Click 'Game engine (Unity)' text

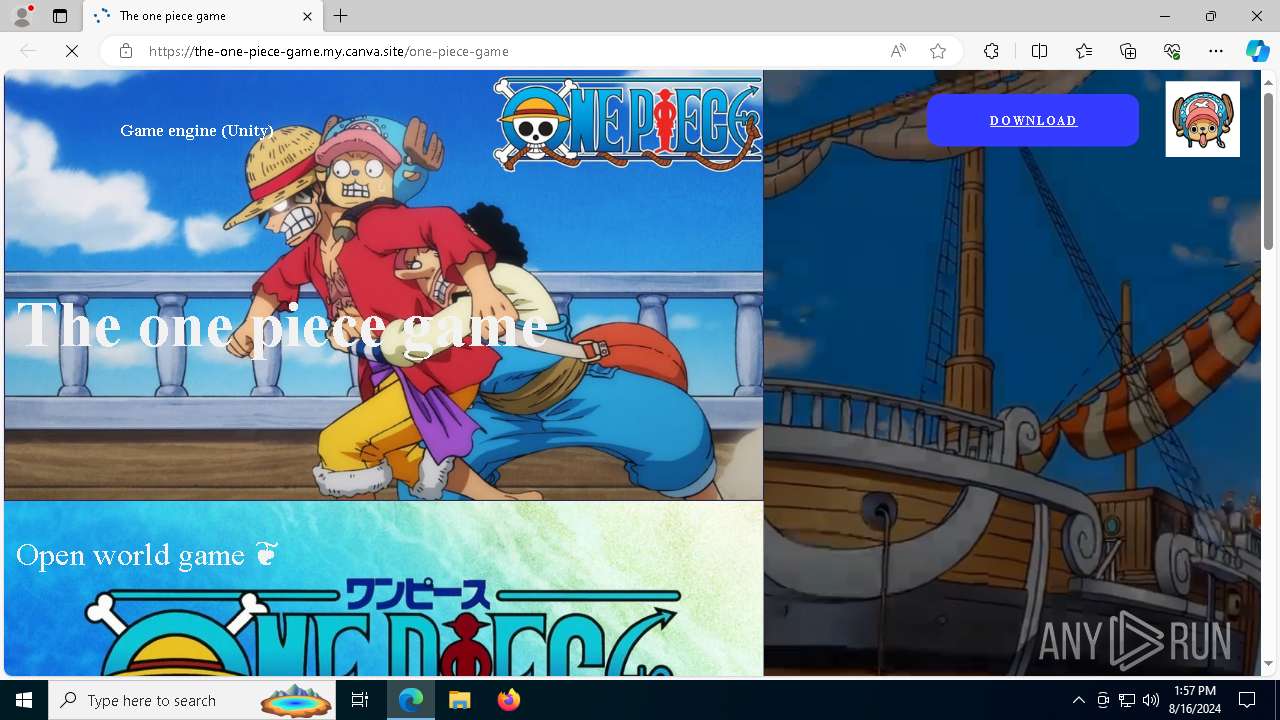pyautogui.click(x=197, y=130)
